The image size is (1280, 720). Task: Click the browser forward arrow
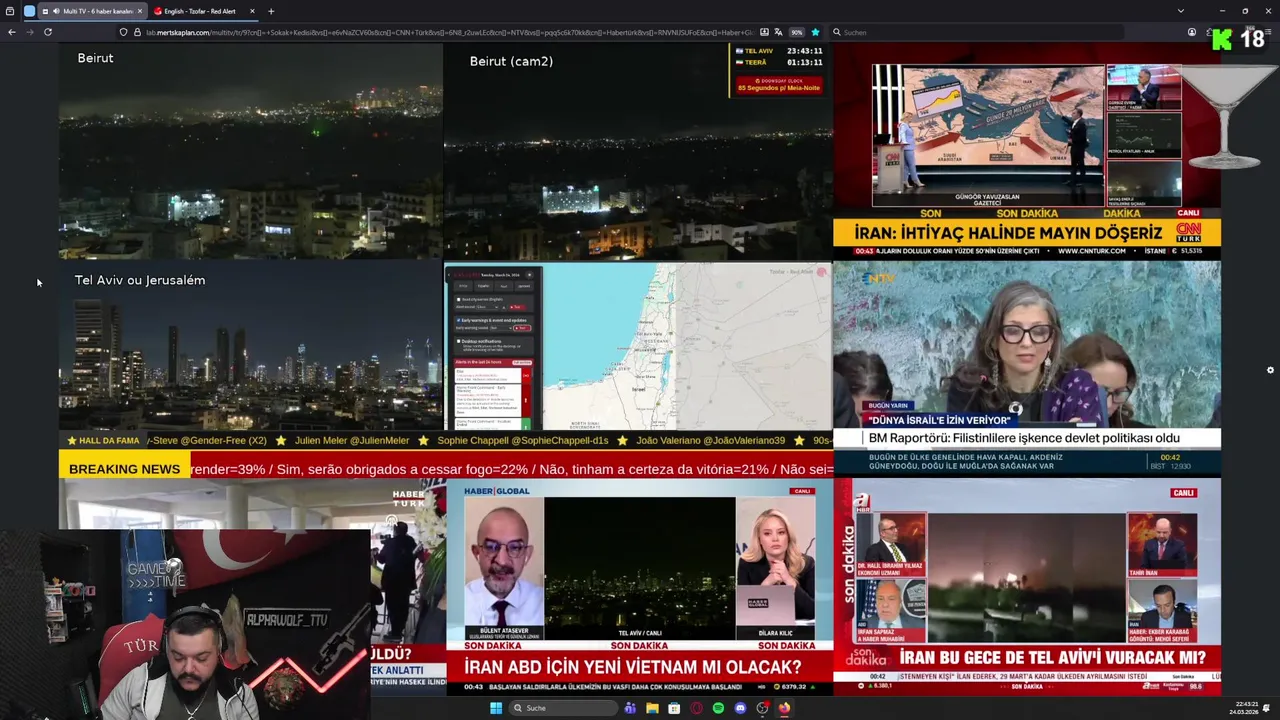point(29,32)
